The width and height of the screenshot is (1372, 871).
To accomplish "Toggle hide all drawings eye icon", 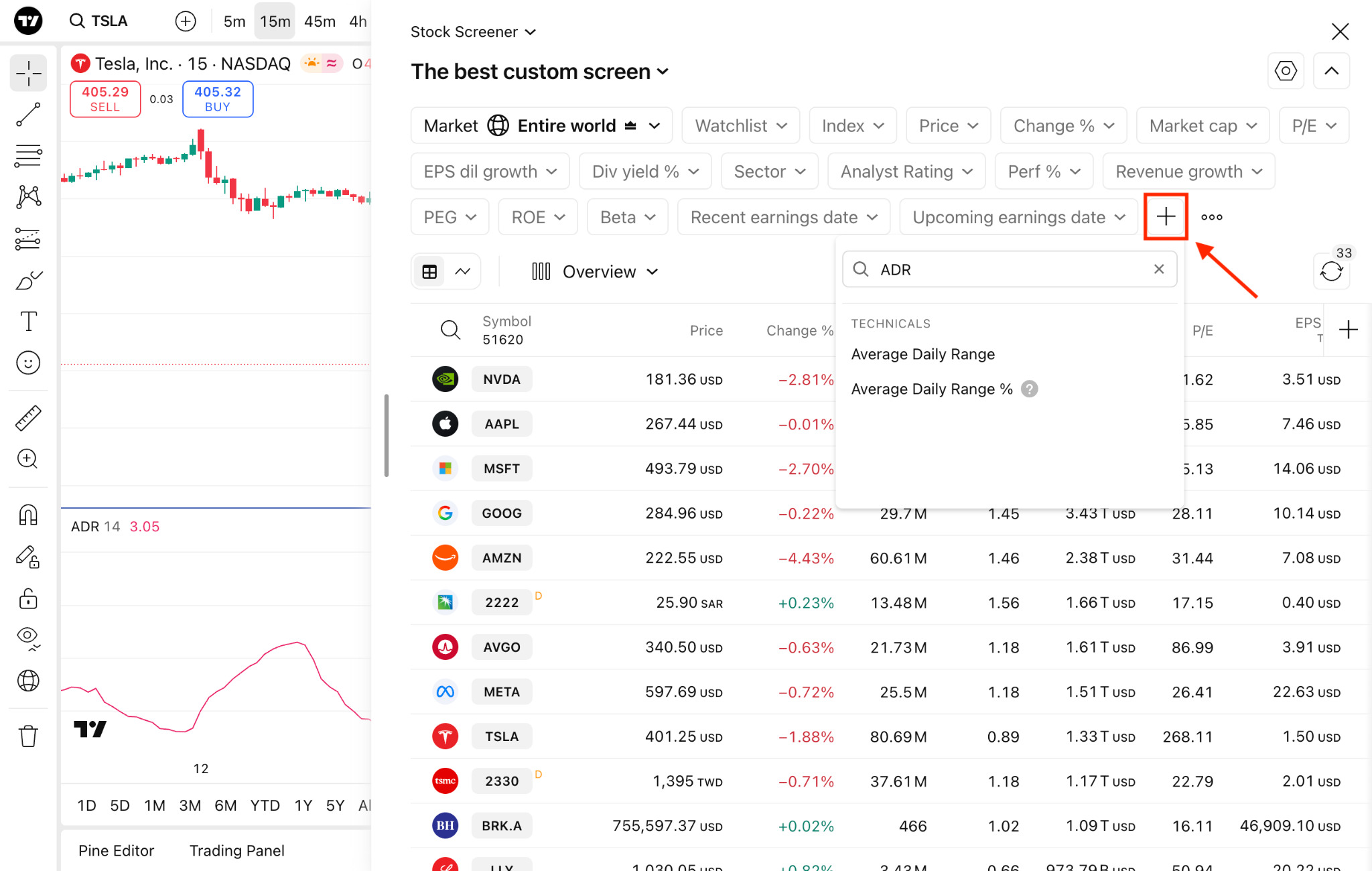I will [x=28, y=638].
